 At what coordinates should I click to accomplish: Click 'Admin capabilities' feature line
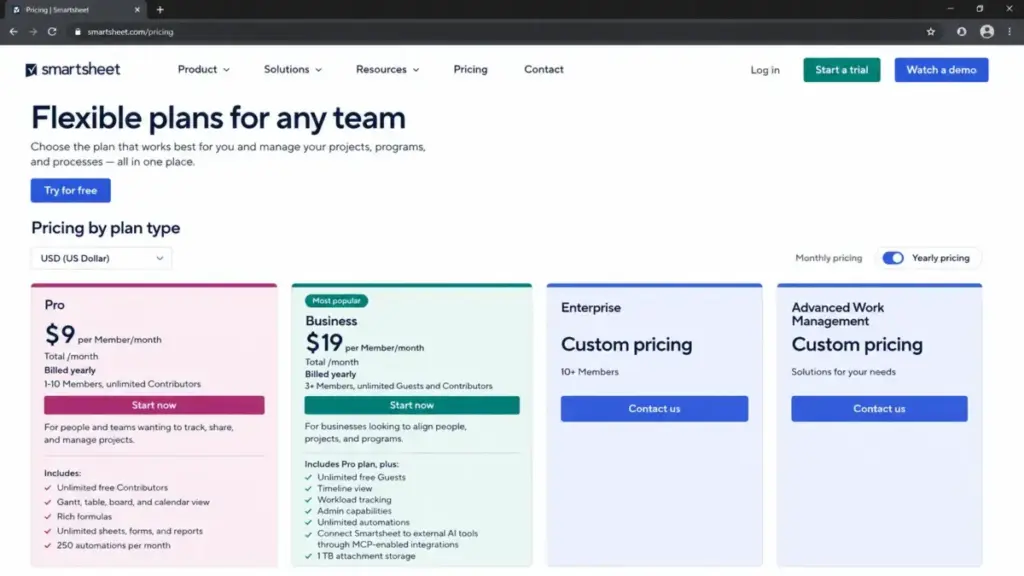coord(354,511)
